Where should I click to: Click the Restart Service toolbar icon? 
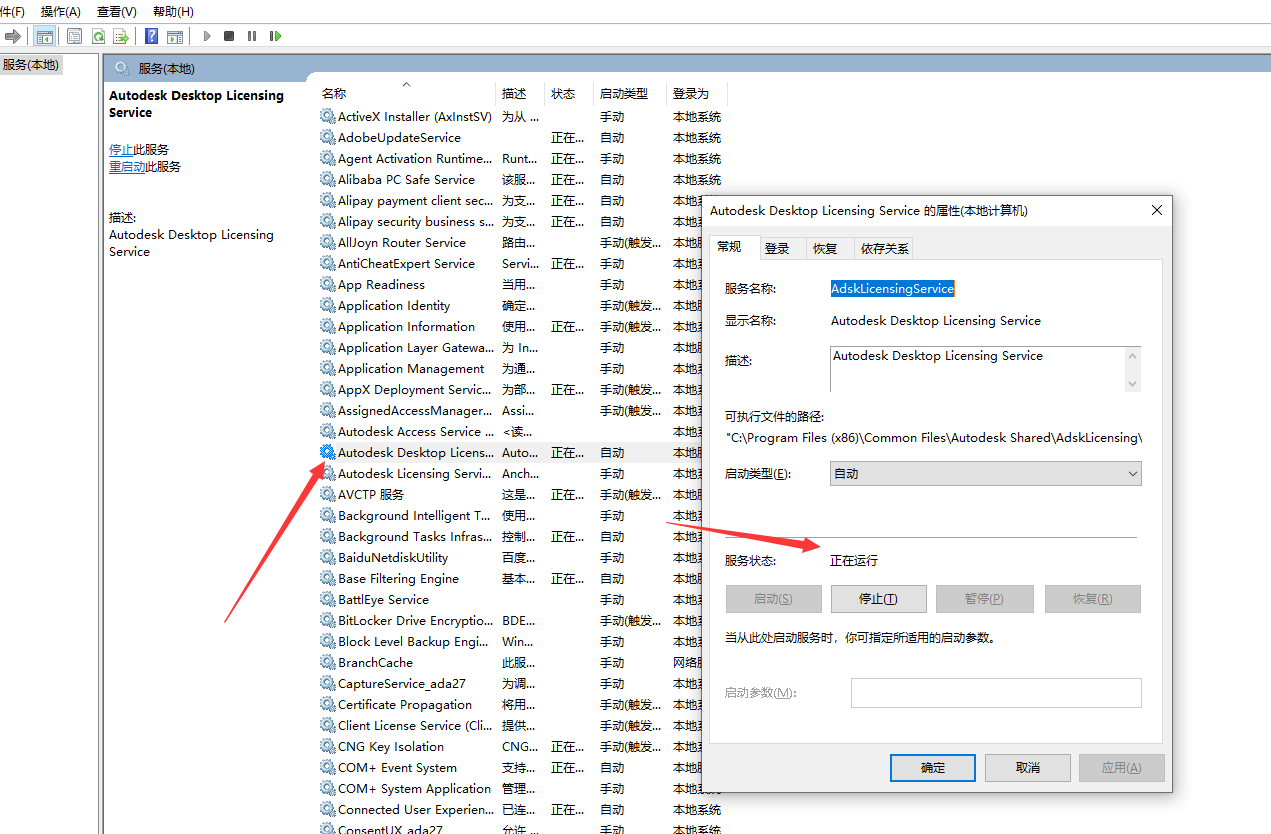pos(275,36)
